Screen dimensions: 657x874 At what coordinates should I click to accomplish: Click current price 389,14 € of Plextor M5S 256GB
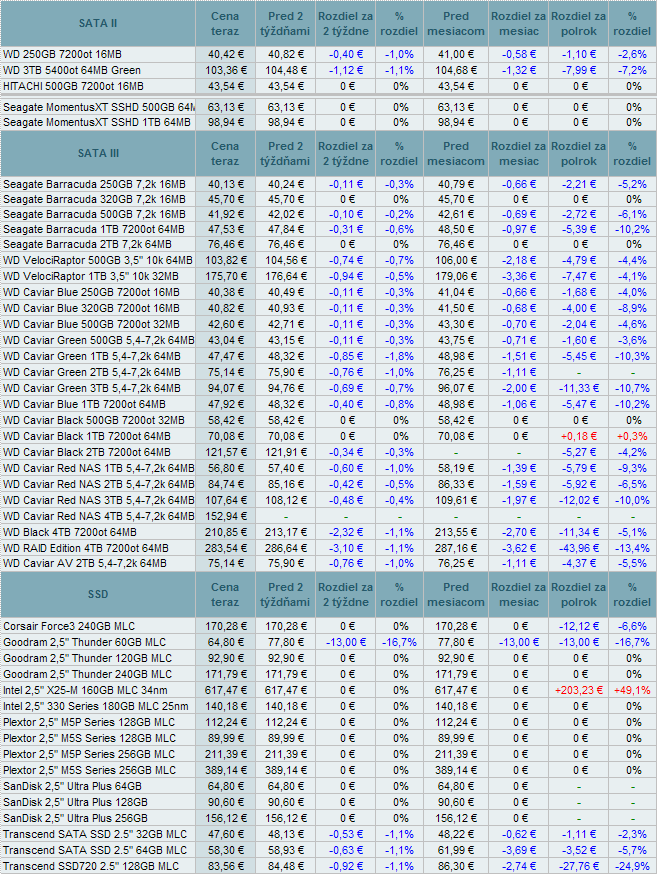pyautogui.click(x=225, y=770)
